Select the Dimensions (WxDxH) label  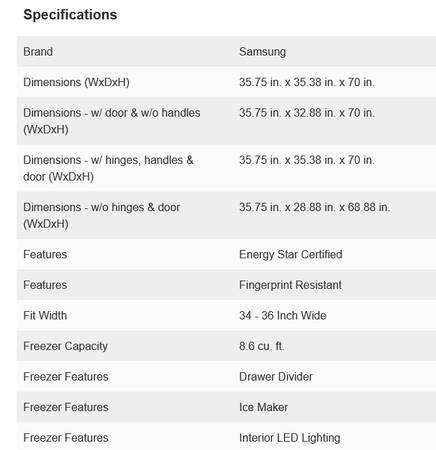pos(76,82)
